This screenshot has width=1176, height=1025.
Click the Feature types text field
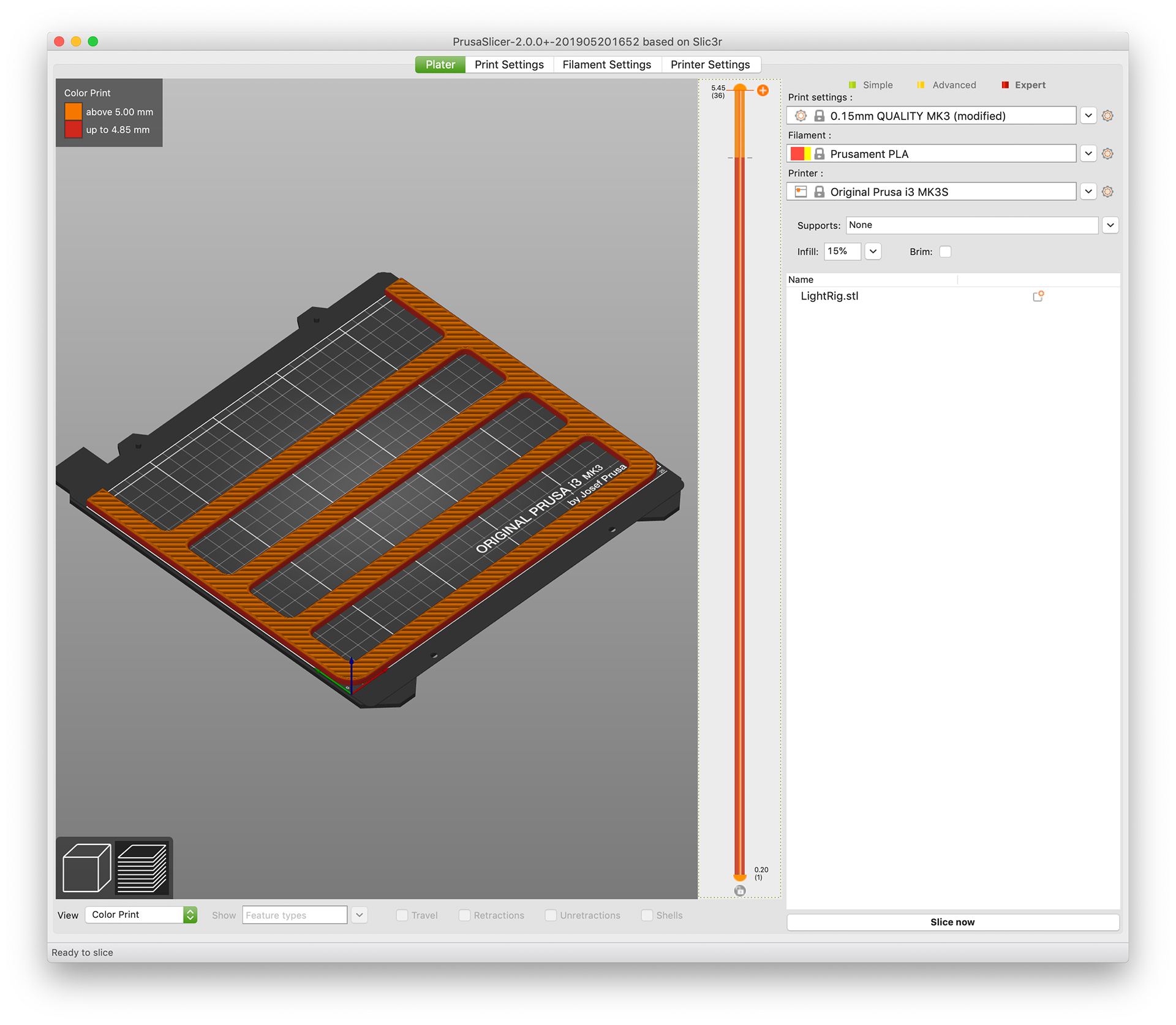tap(295, 915)
